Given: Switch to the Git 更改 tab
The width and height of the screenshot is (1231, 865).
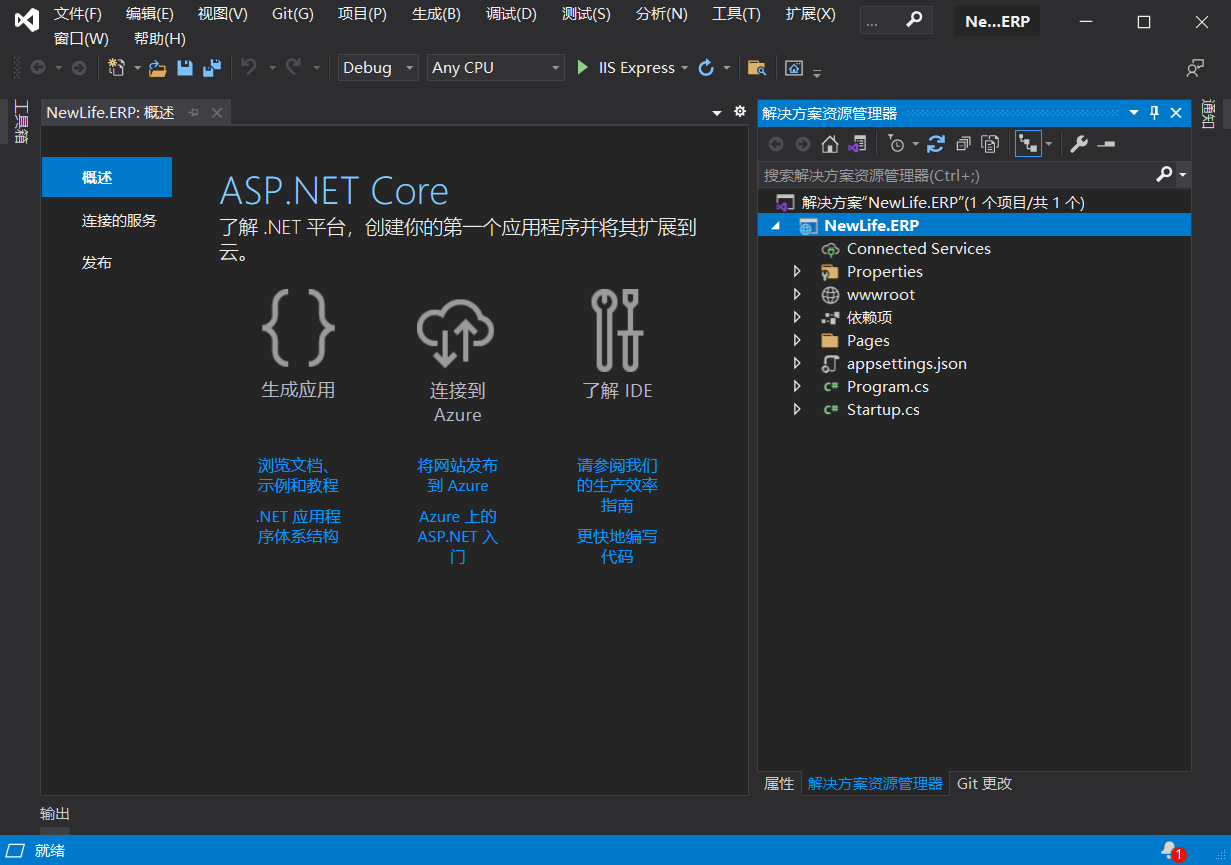Looking at the screenshot, I should point(985,784).
